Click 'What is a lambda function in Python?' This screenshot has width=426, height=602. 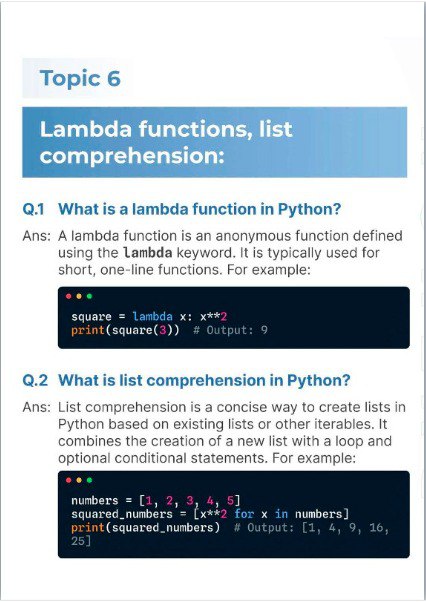(200, 209)
